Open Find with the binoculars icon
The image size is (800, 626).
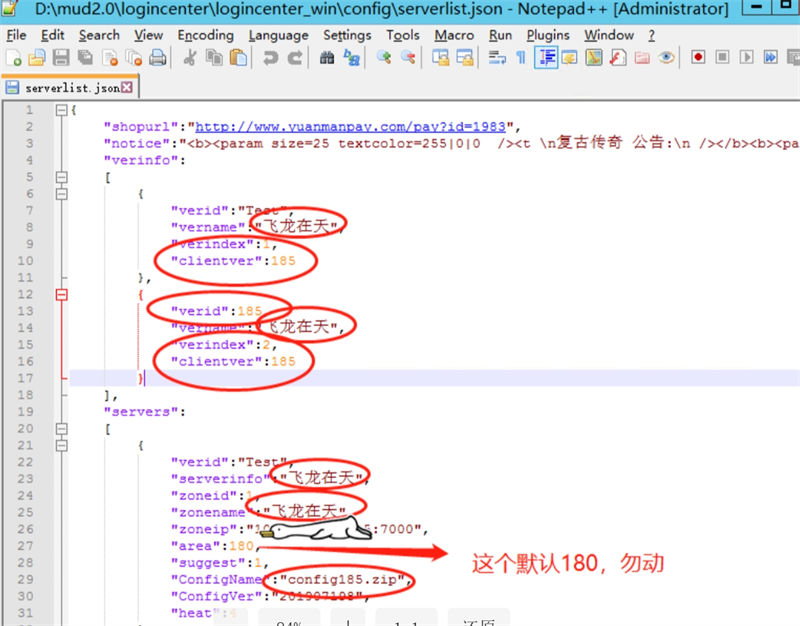point(326,58)
